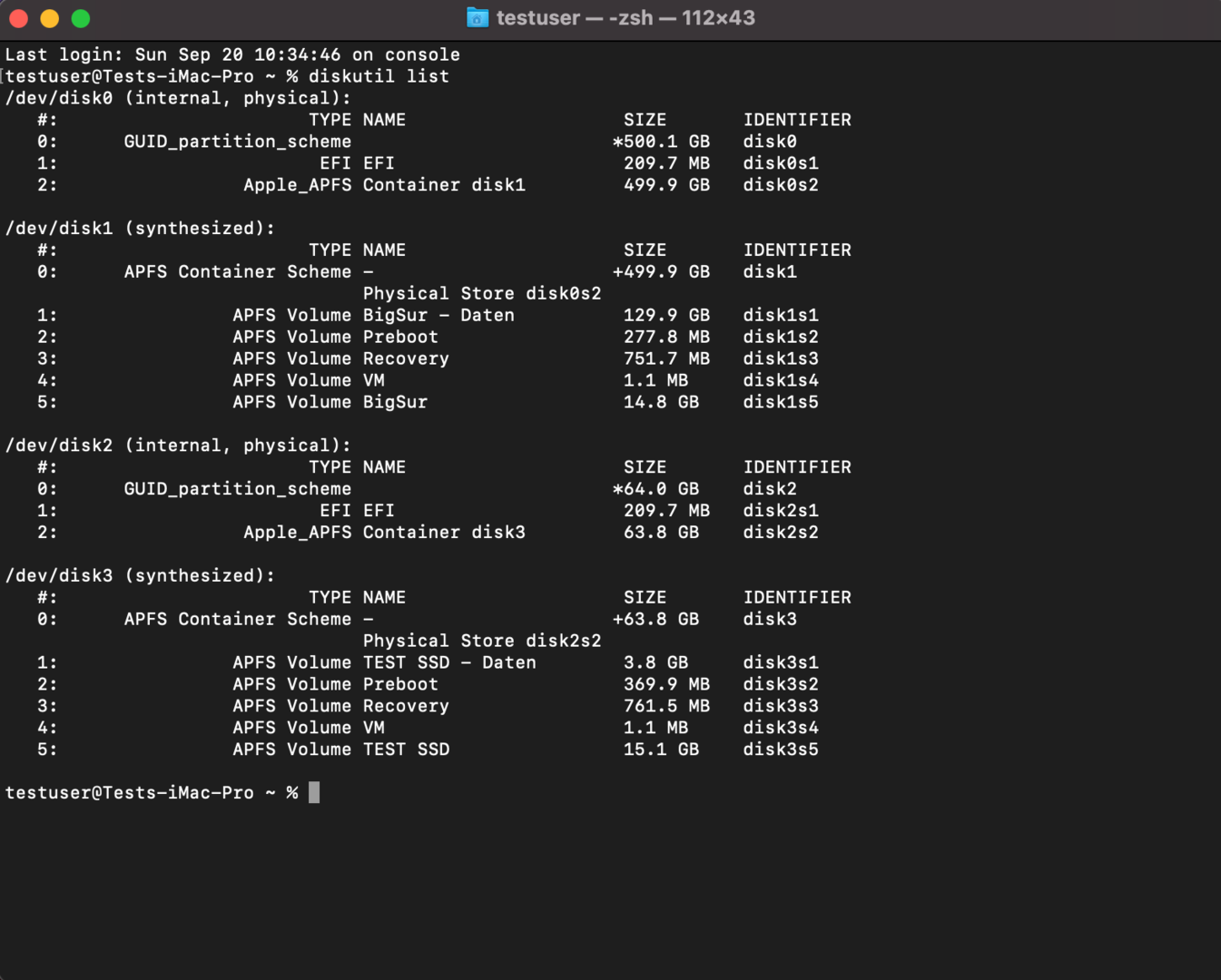Click the size value "369.9 MB"
This screenshot has width=1221, height=980.
(667, 685)
